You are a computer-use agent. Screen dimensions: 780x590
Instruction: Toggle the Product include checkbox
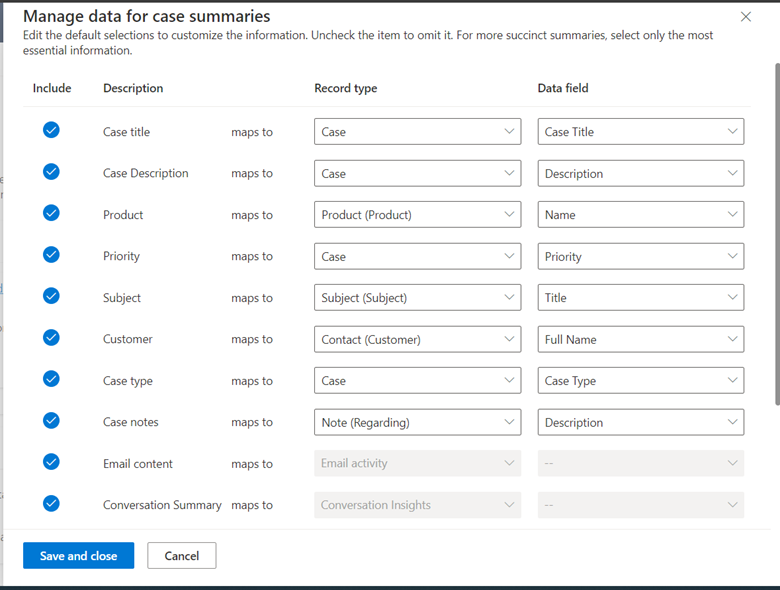51,213
